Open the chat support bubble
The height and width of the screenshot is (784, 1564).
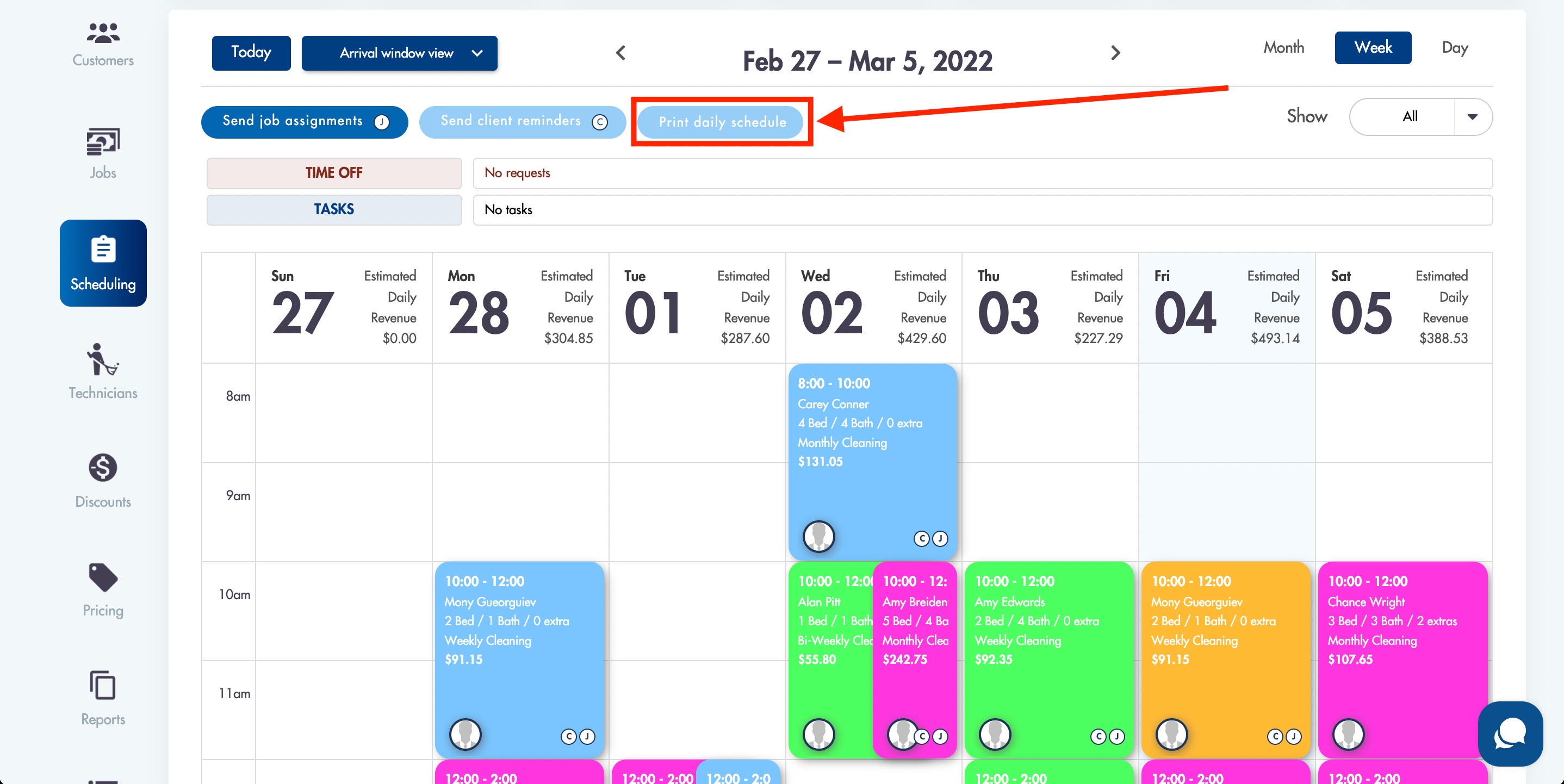click(x=1510, y=733)
